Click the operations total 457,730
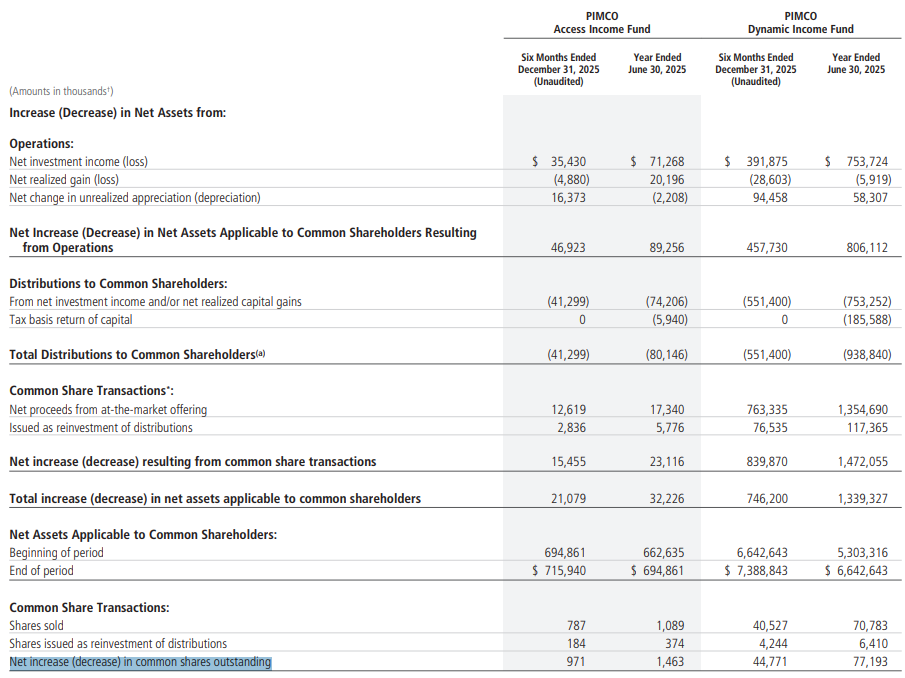The image size is (905, 678). (x=766, y=248)
